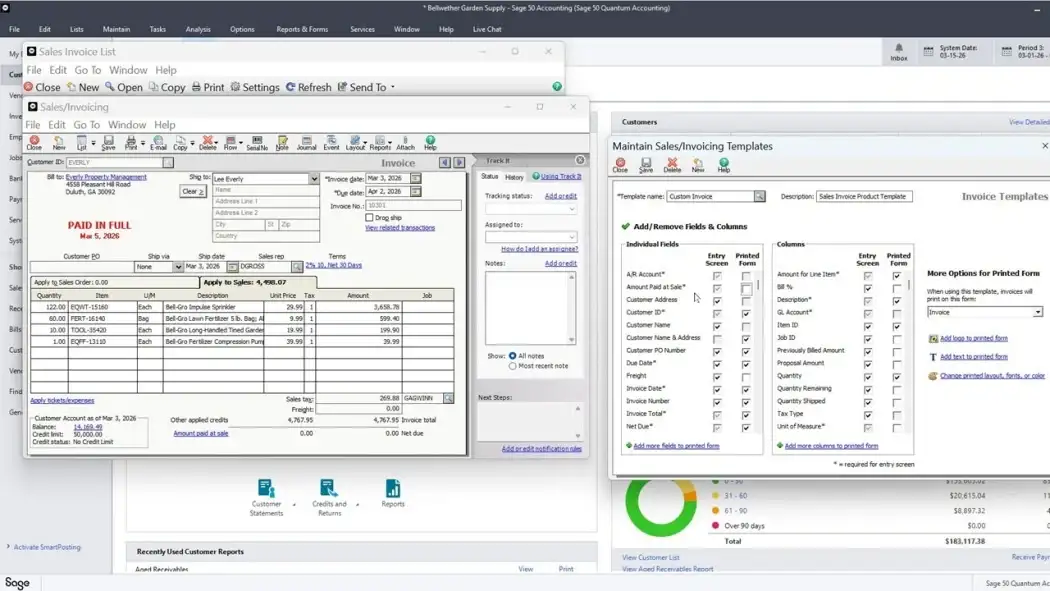This screenshot has height=591, width=1050.
Task: Open List dropdown arrow in invoice toolbar
Action: [93, 143]
